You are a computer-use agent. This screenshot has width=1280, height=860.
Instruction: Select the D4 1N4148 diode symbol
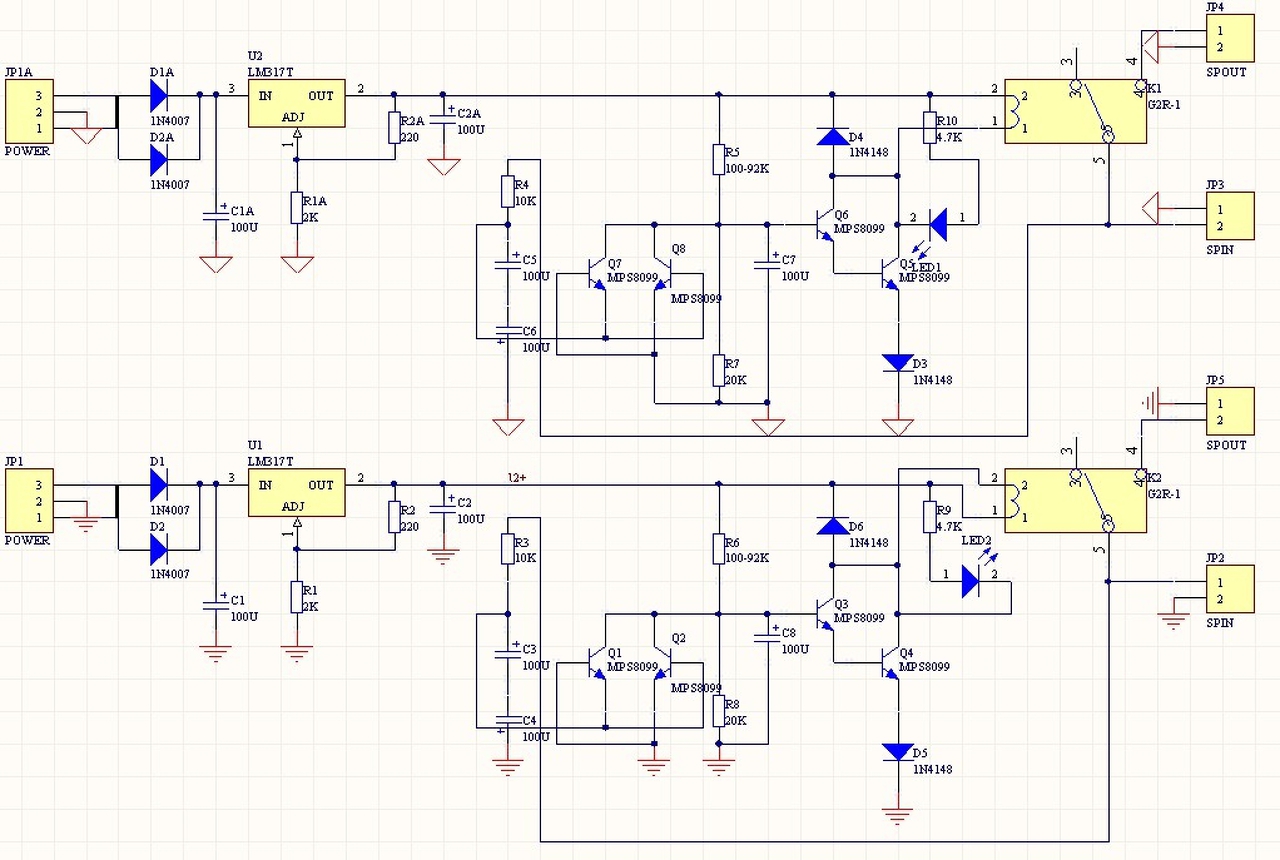tap(832, 136)
